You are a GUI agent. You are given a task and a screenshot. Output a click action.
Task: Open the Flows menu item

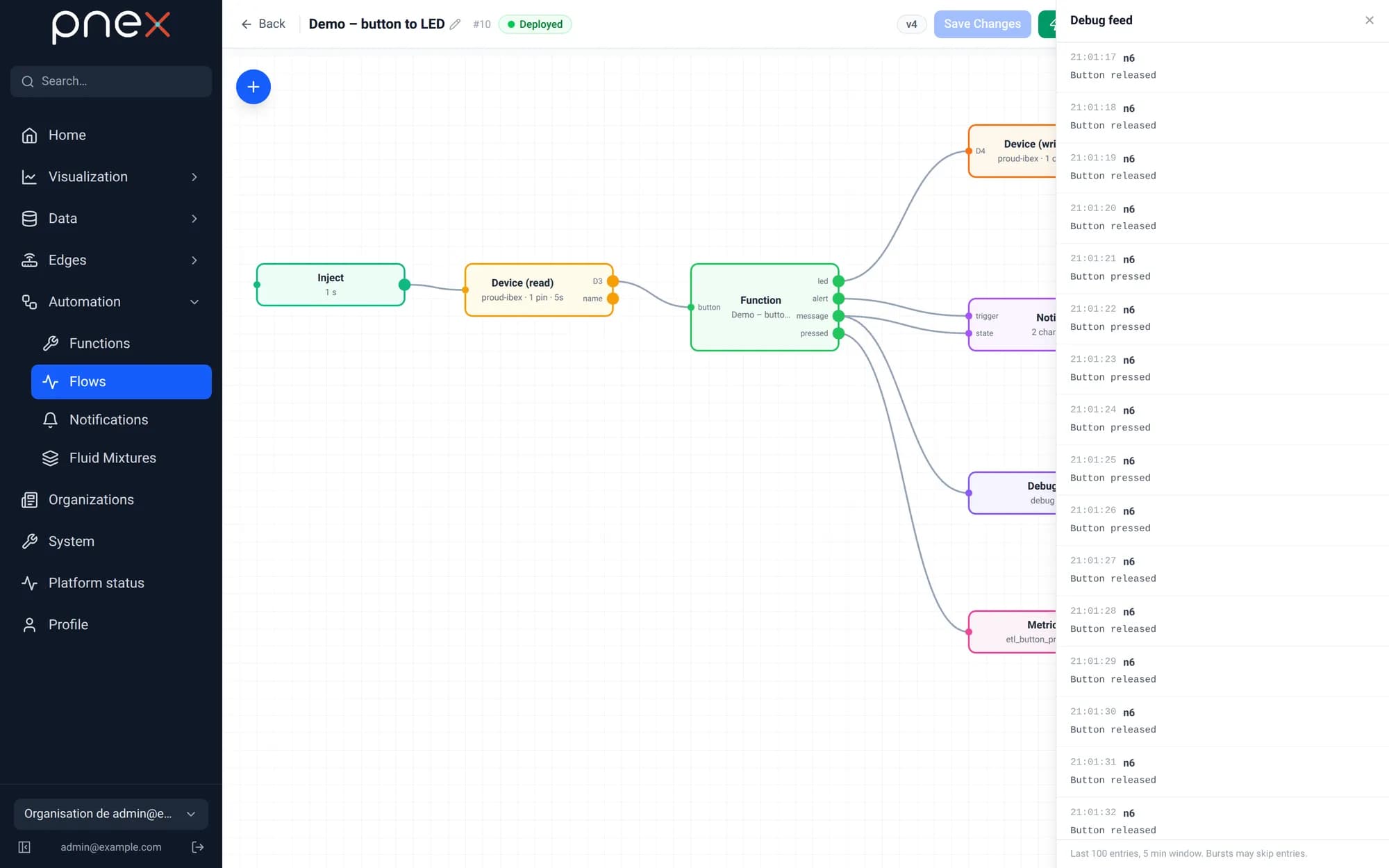click(122, 382)
